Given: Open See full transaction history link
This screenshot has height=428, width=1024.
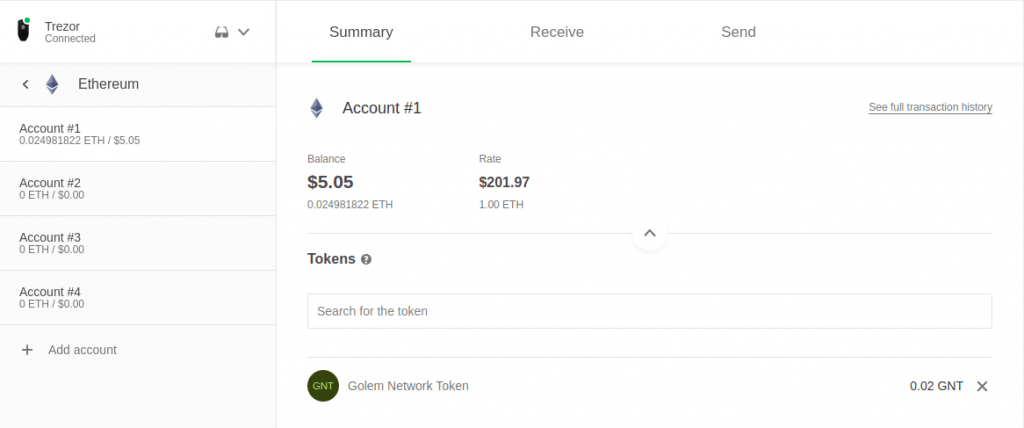Looking at the screenshot, I should click(930, 107).
